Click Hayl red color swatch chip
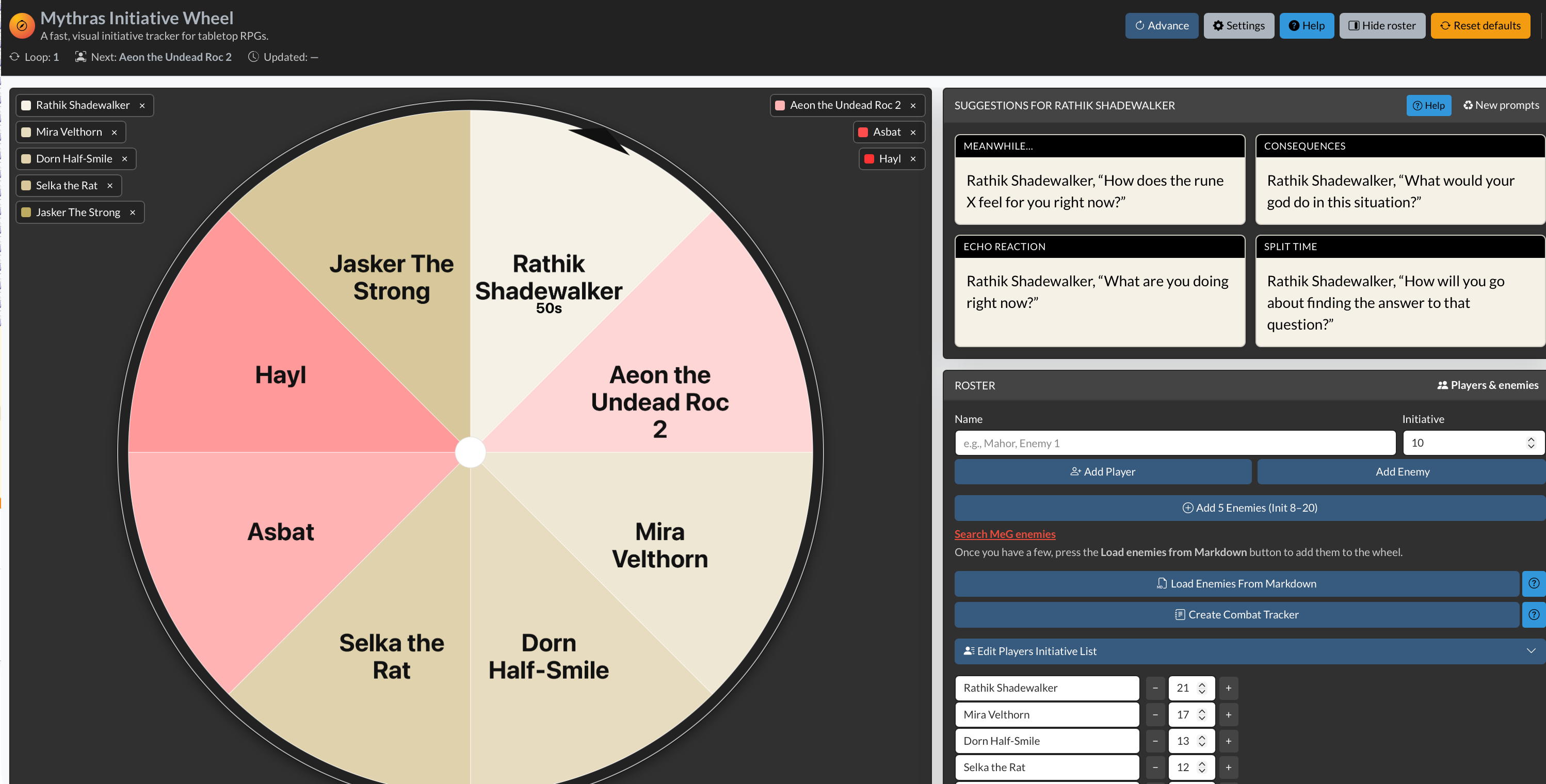This screenshot has height=784, width=1546. click(x=868, y=159)
